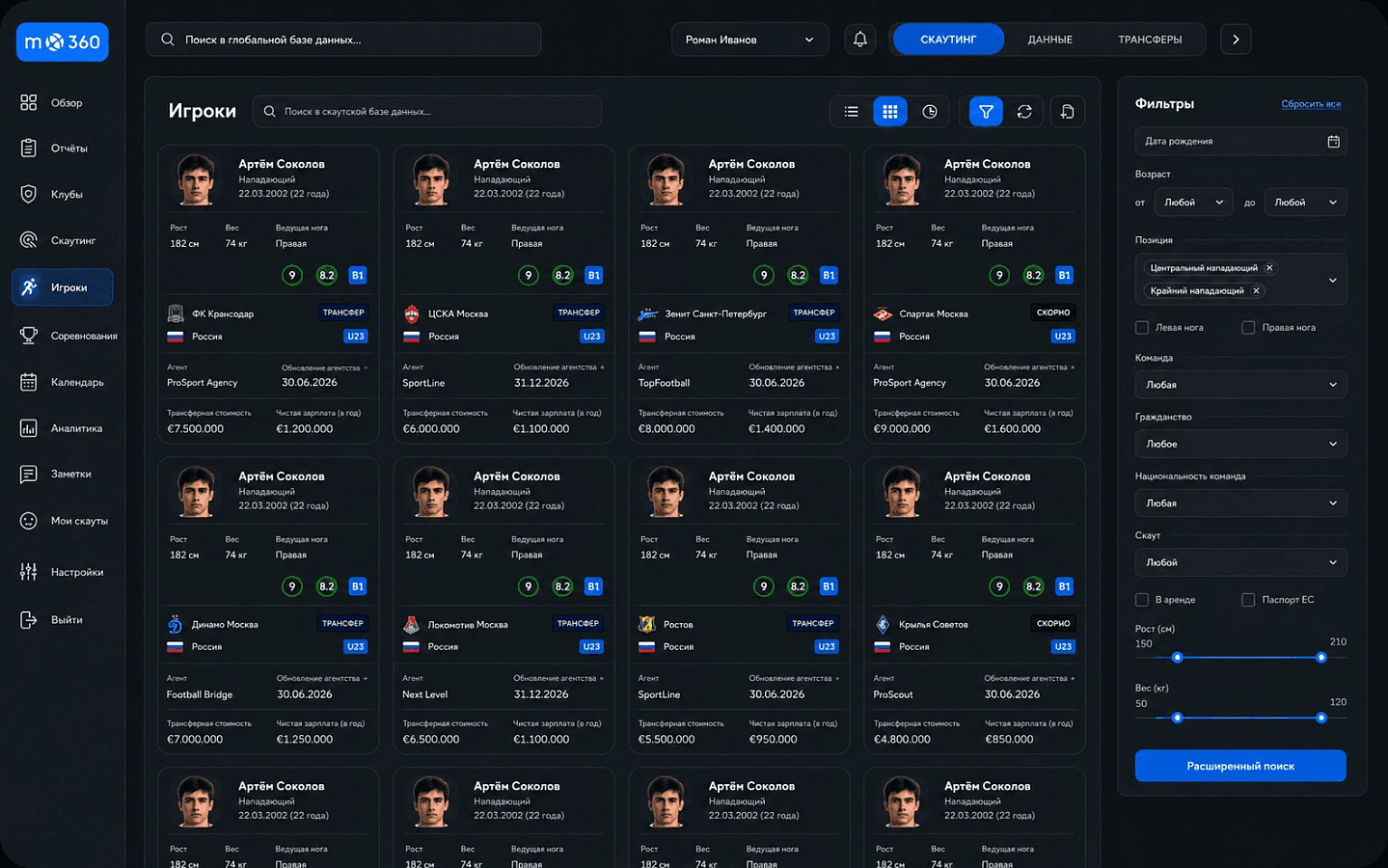The image size is (1388, 868).
Task: Open the Календарь calendar icon
Action: click(x=29, y=382)
